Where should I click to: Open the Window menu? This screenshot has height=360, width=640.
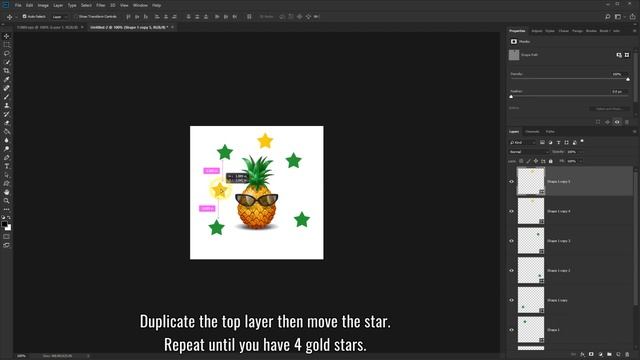tap(140, 5)
